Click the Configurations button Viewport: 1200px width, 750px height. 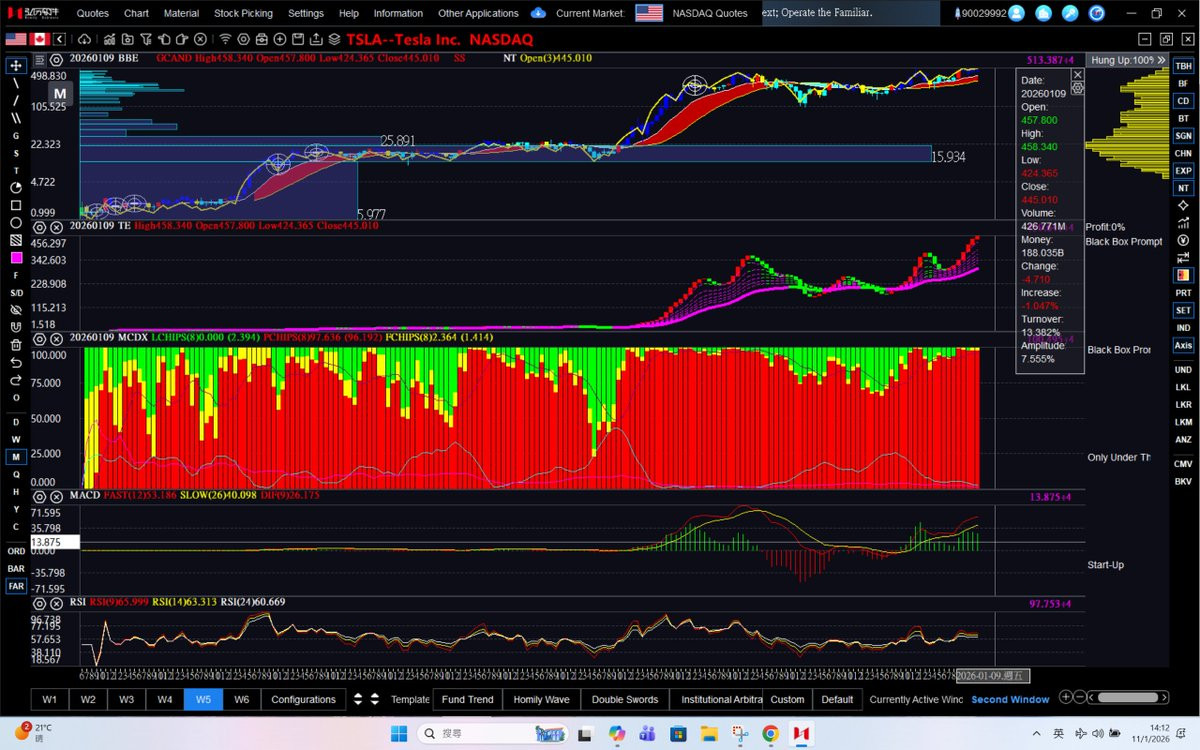[303, 699]
